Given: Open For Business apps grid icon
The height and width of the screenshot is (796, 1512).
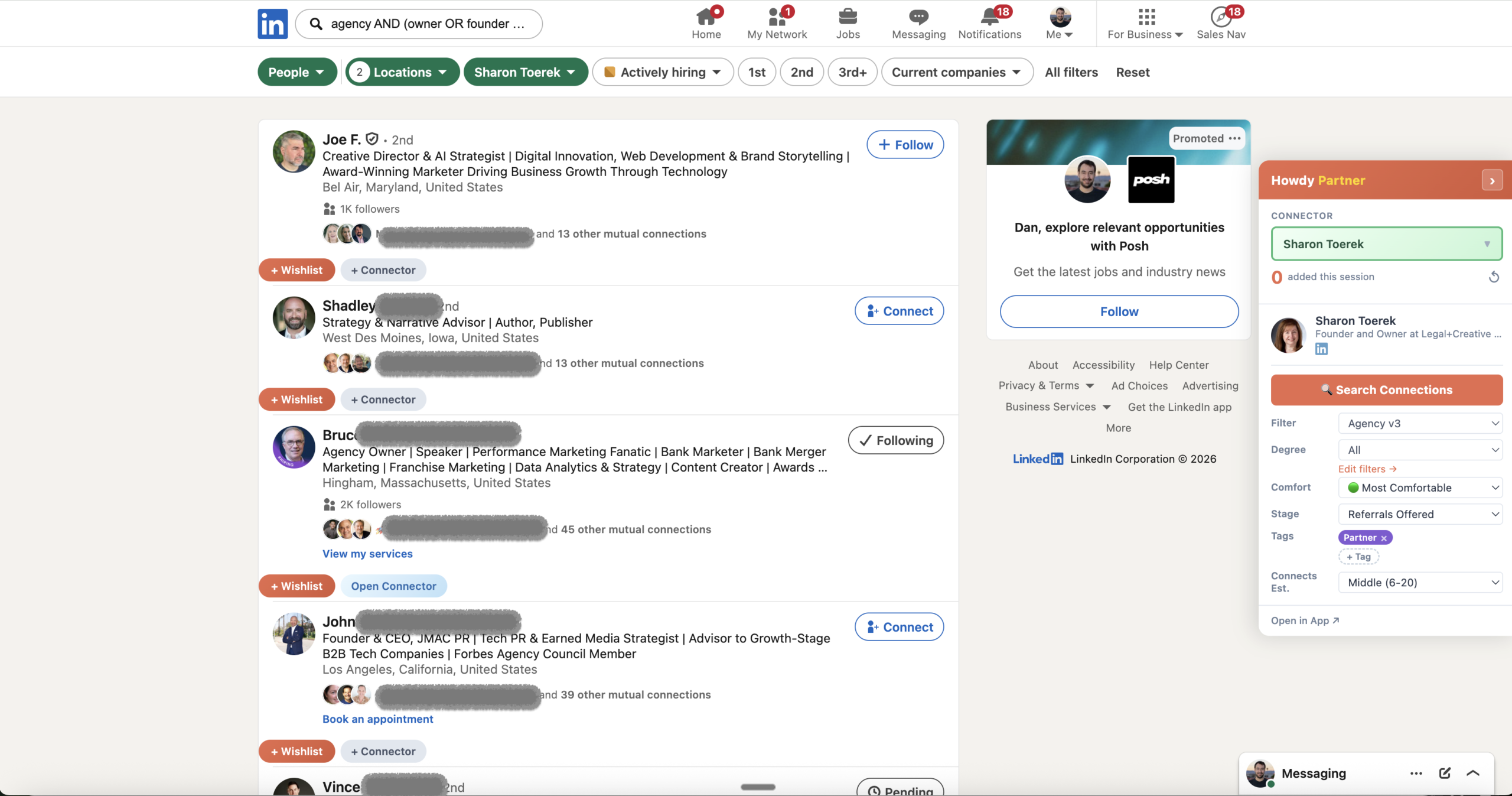Looking at the screenshot, I should click(1146, 17).
